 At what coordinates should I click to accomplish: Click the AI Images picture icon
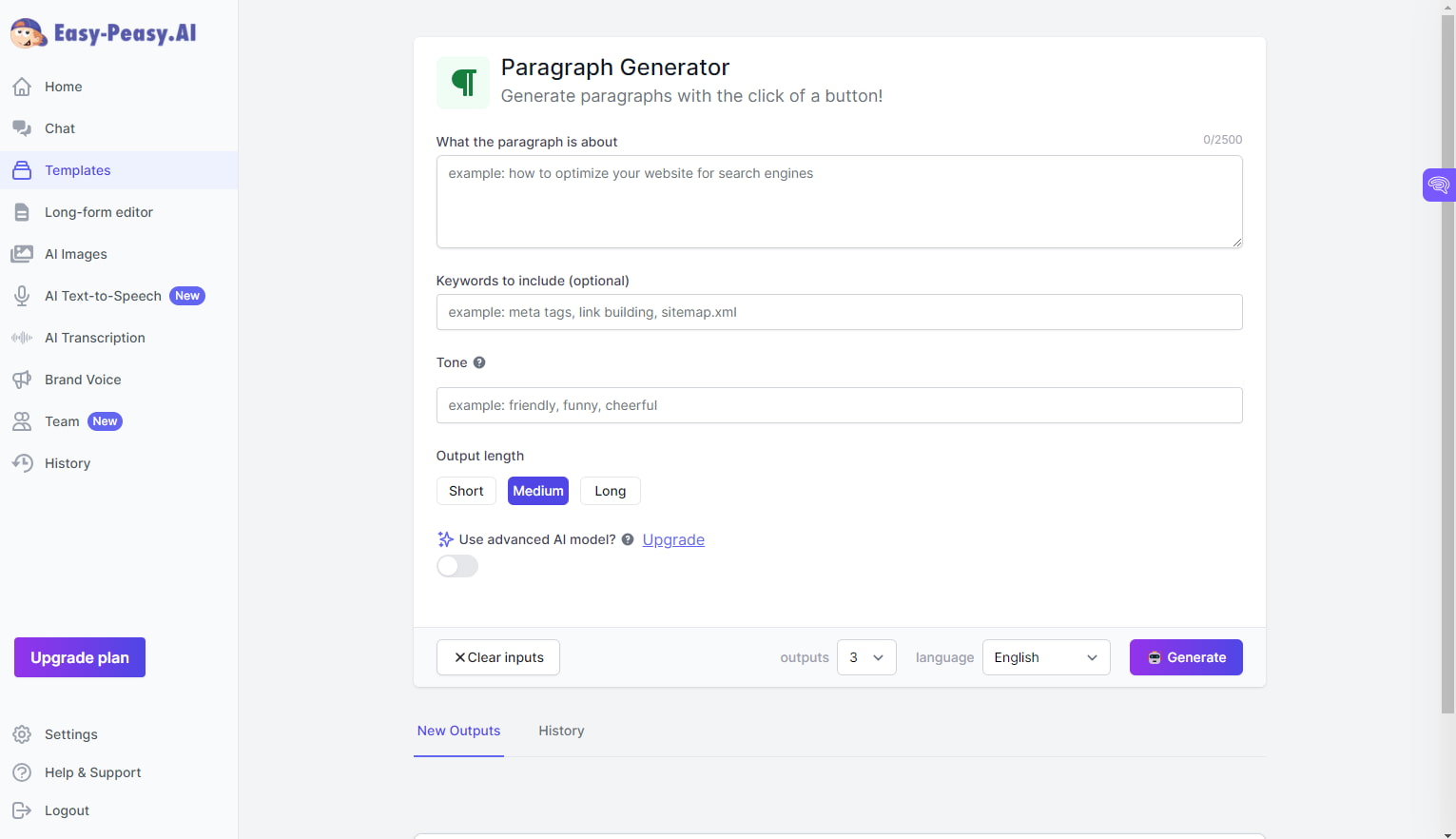pyautogui.click(x=22, y=254)
